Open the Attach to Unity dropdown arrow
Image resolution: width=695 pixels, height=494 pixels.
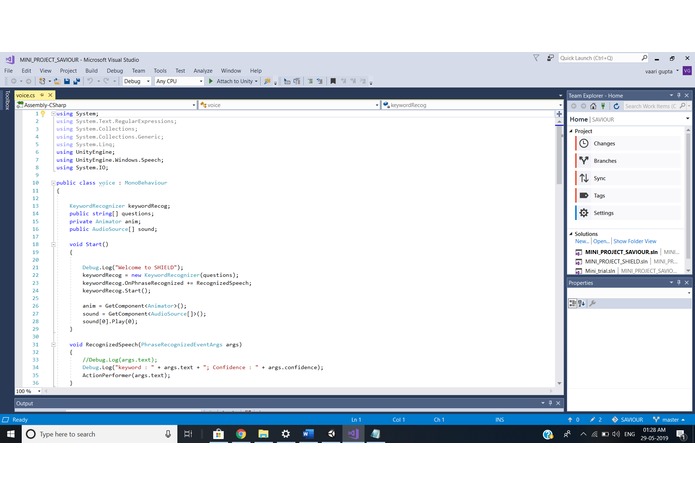click(x=256, y=82)
